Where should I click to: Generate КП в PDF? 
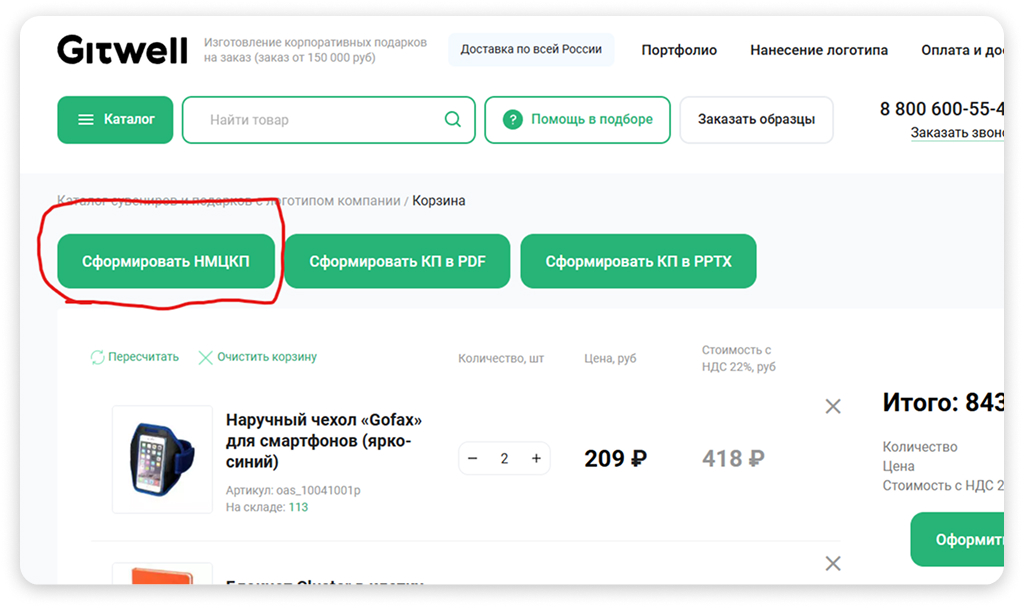pyautogui.click(x=397, y=262)
